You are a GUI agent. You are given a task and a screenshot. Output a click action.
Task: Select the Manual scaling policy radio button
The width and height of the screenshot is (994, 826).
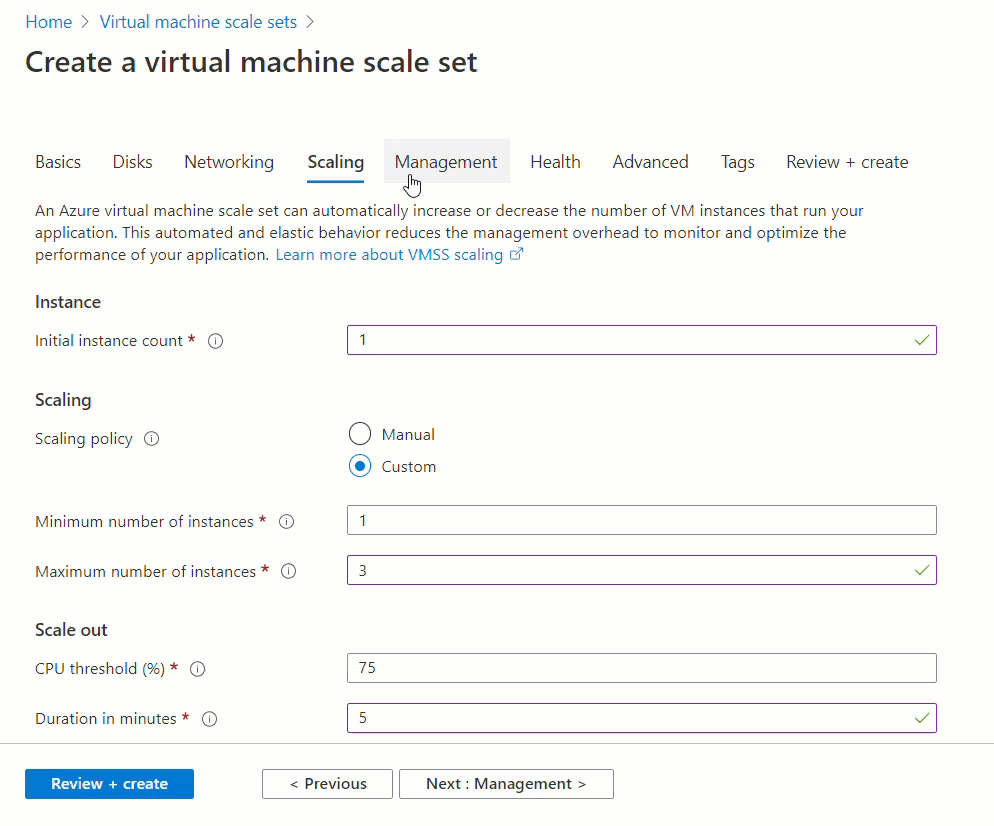tap(360, 434)
